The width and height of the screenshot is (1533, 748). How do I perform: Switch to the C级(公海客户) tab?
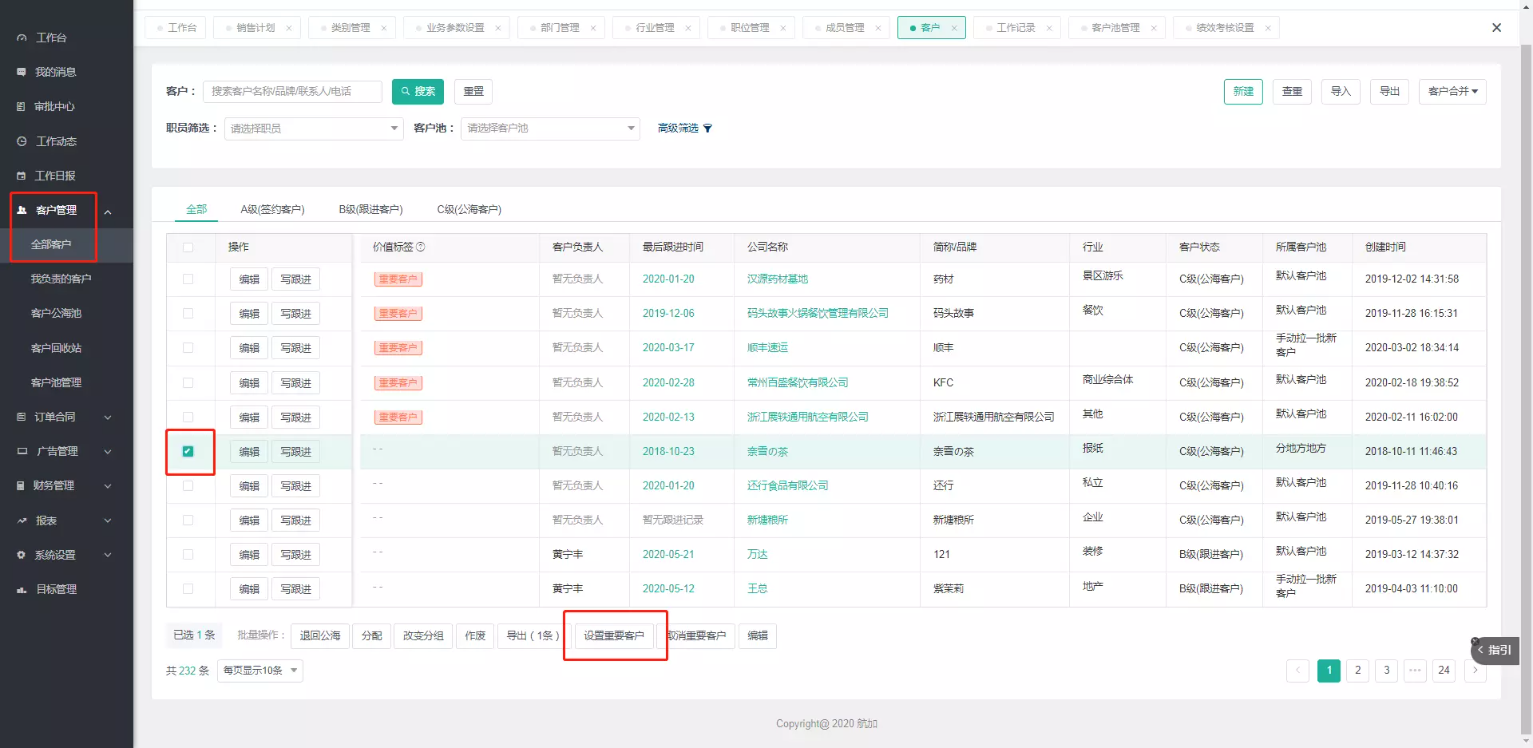pyautogui.click(x=469, y=210)
